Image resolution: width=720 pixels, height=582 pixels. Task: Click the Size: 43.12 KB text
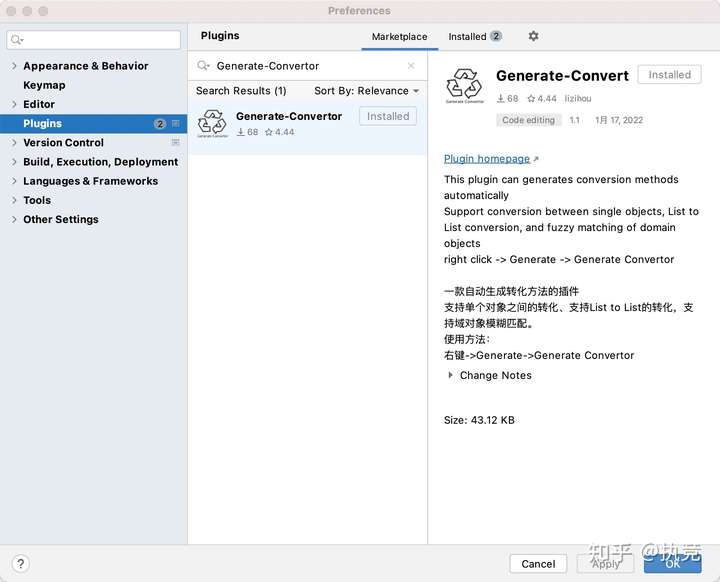pos(479,420)
